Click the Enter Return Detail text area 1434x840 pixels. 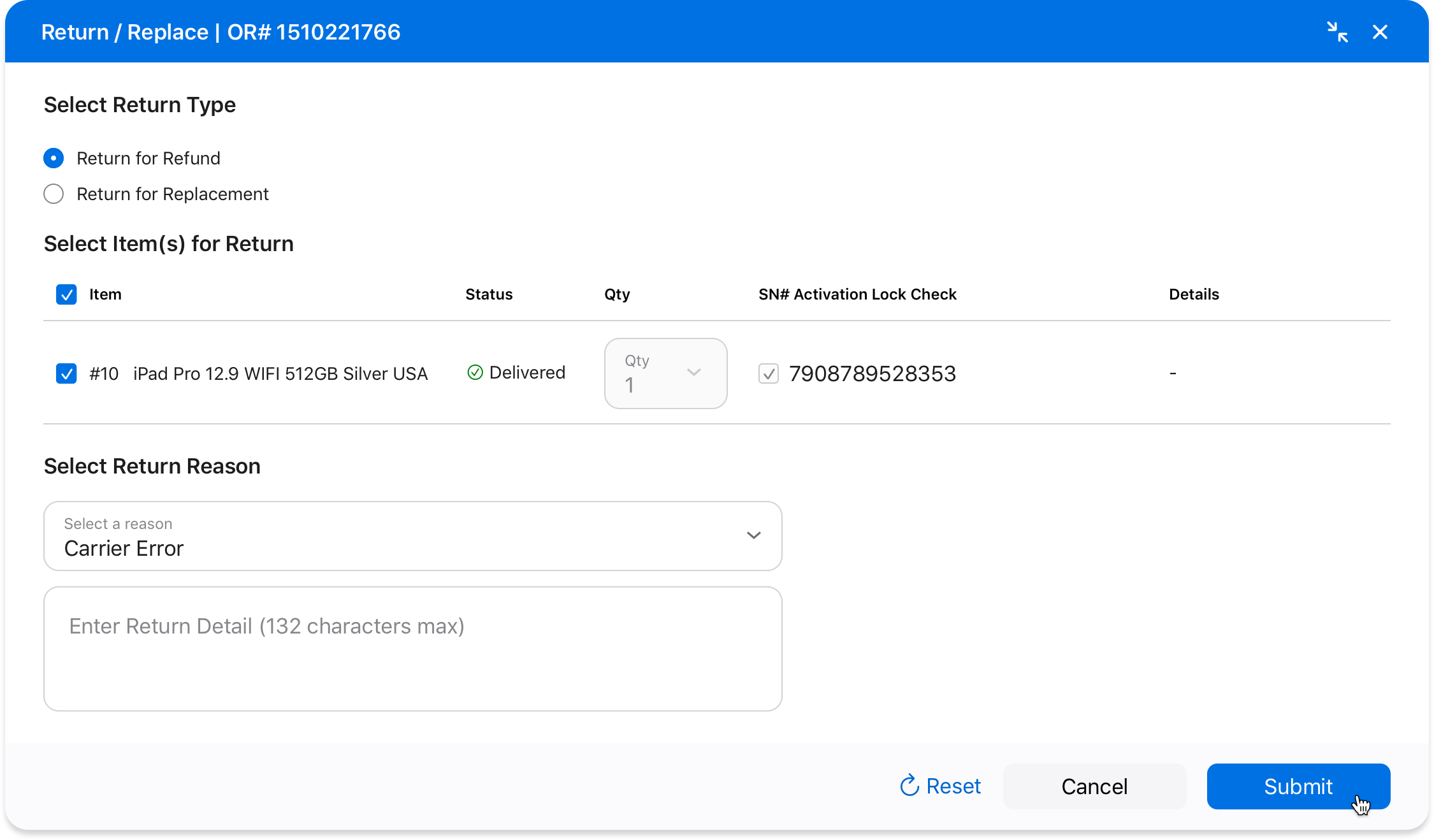pyautogui.click(x=412, y=649)
